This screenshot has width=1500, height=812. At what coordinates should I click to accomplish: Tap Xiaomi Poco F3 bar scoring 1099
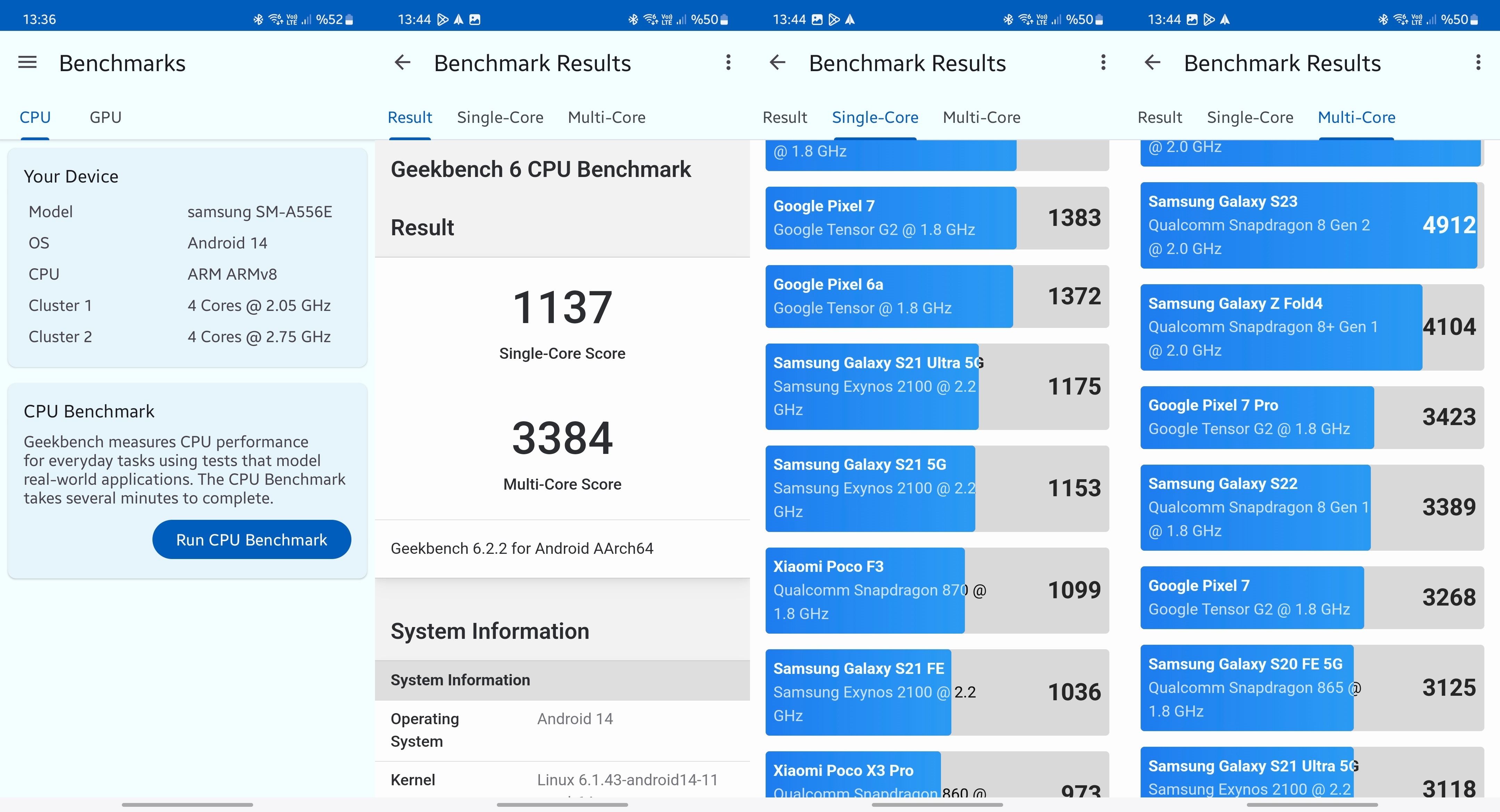[x=937, y=590]
